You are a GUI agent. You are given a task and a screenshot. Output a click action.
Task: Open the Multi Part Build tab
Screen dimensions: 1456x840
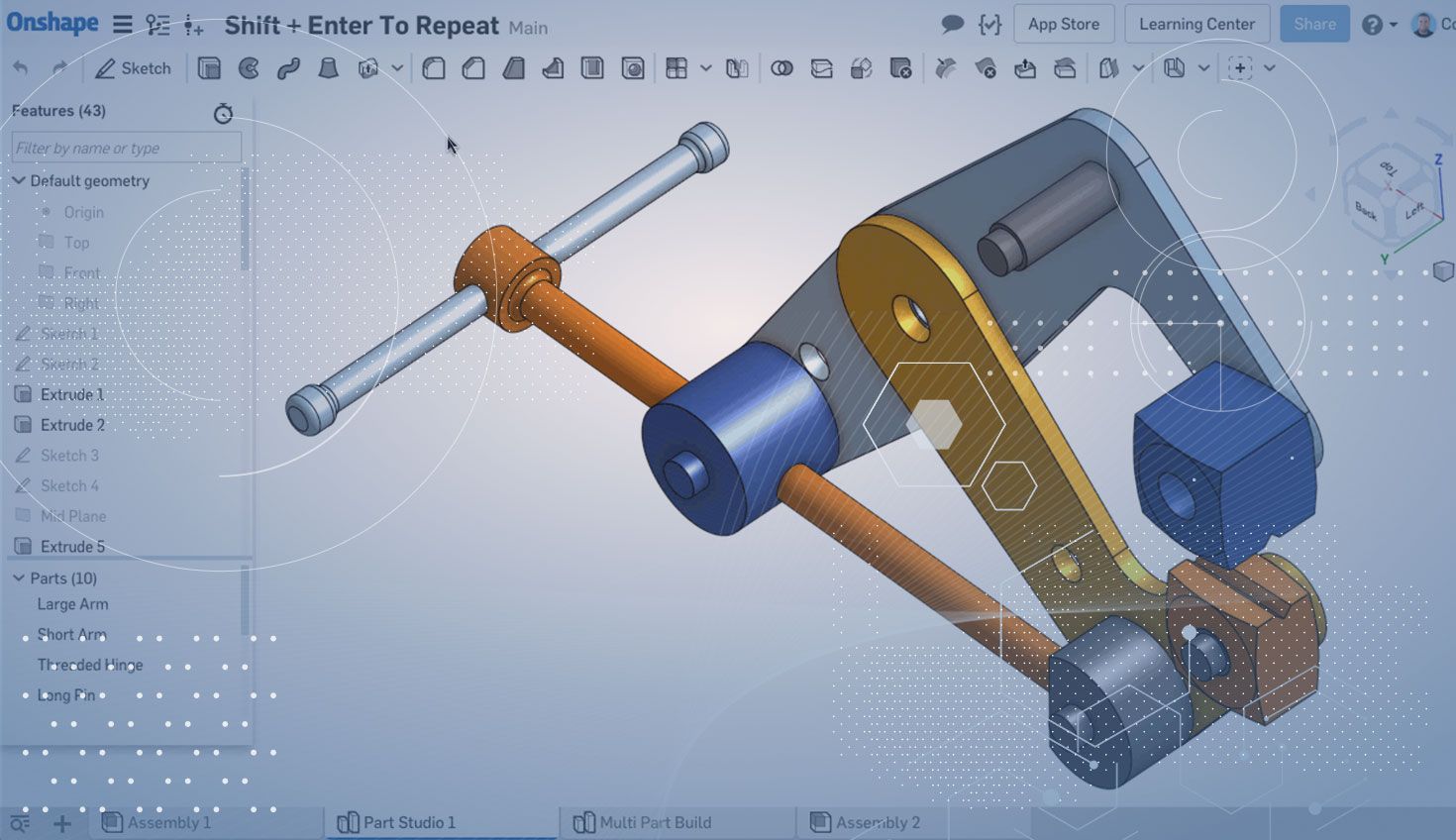[643, 822]
